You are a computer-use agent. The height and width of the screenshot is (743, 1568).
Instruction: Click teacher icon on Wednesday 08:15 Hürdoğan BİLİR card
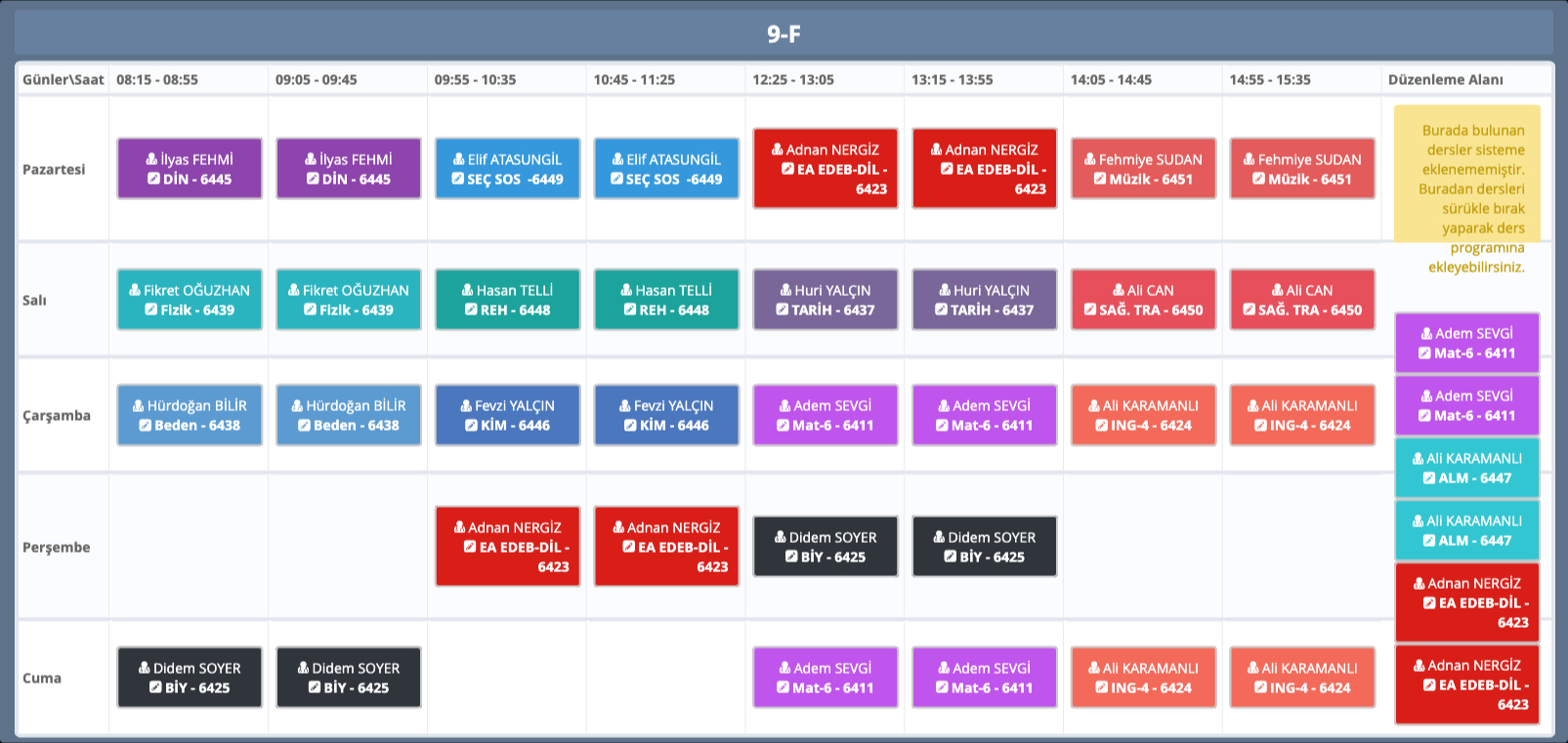point(138,405)
